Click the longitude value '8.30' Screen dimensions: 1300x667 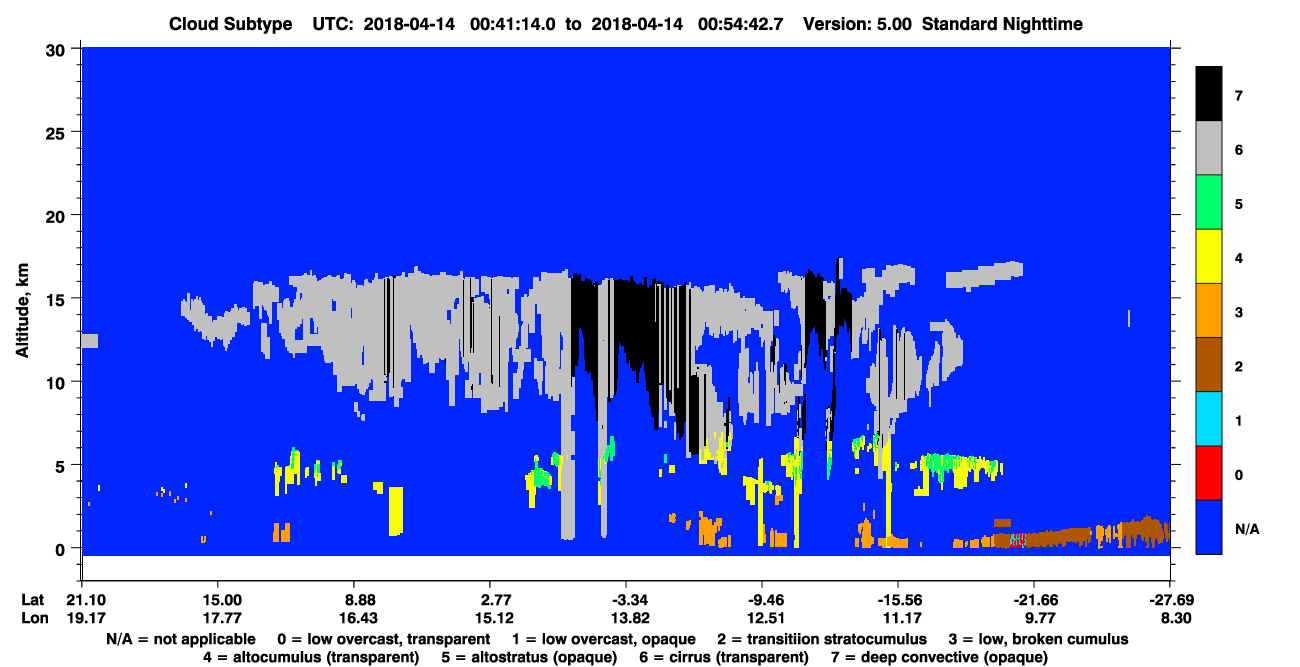[1176, 618]
